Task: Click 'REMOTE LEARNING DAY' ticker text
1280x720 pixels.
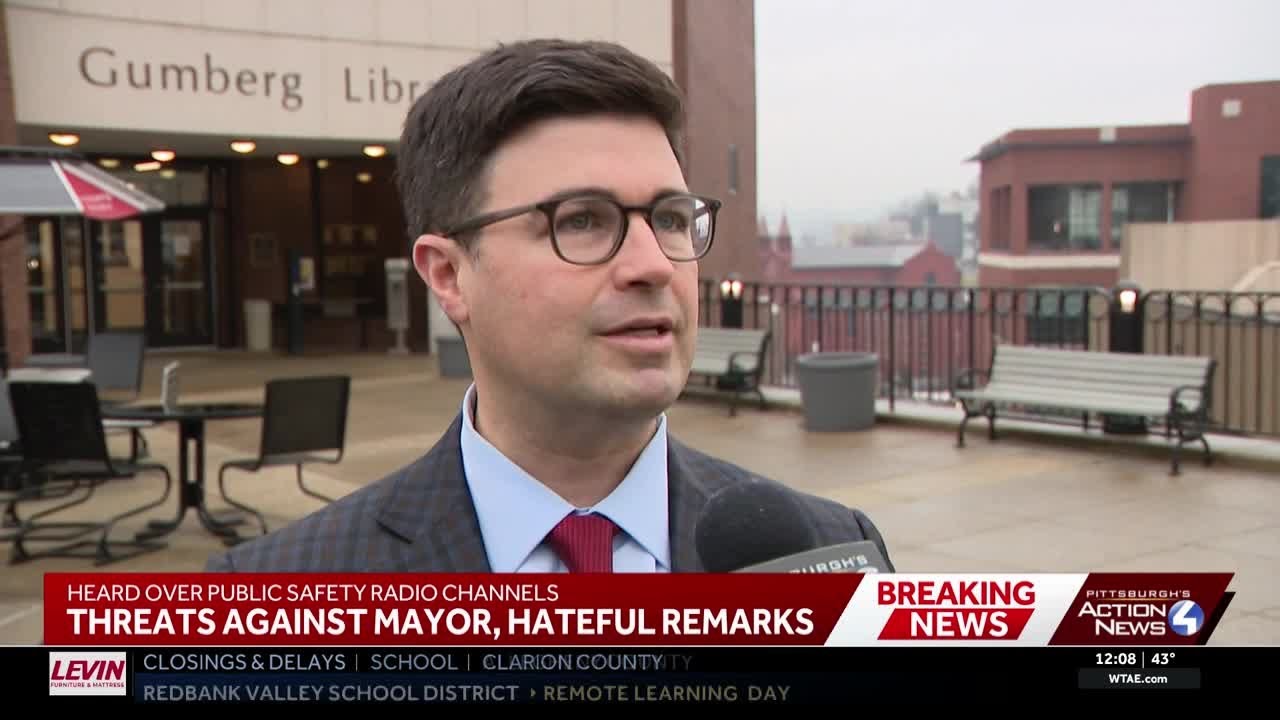Action: [667, 692]
